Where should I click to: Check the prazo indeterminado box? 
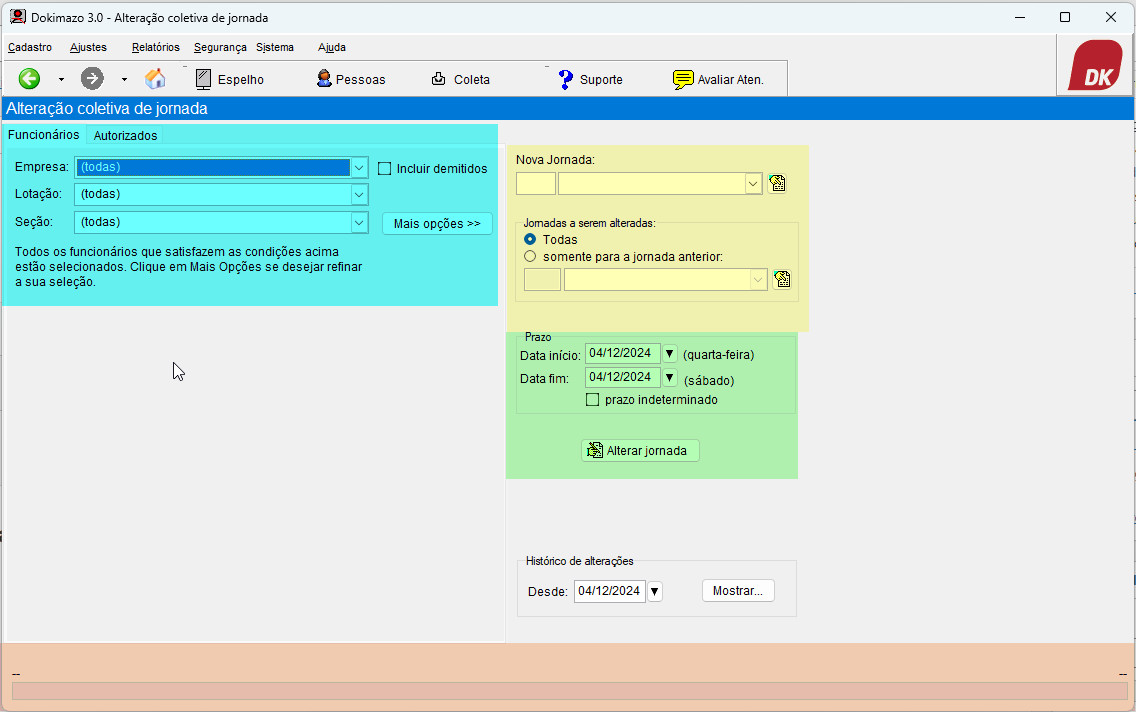593,400
